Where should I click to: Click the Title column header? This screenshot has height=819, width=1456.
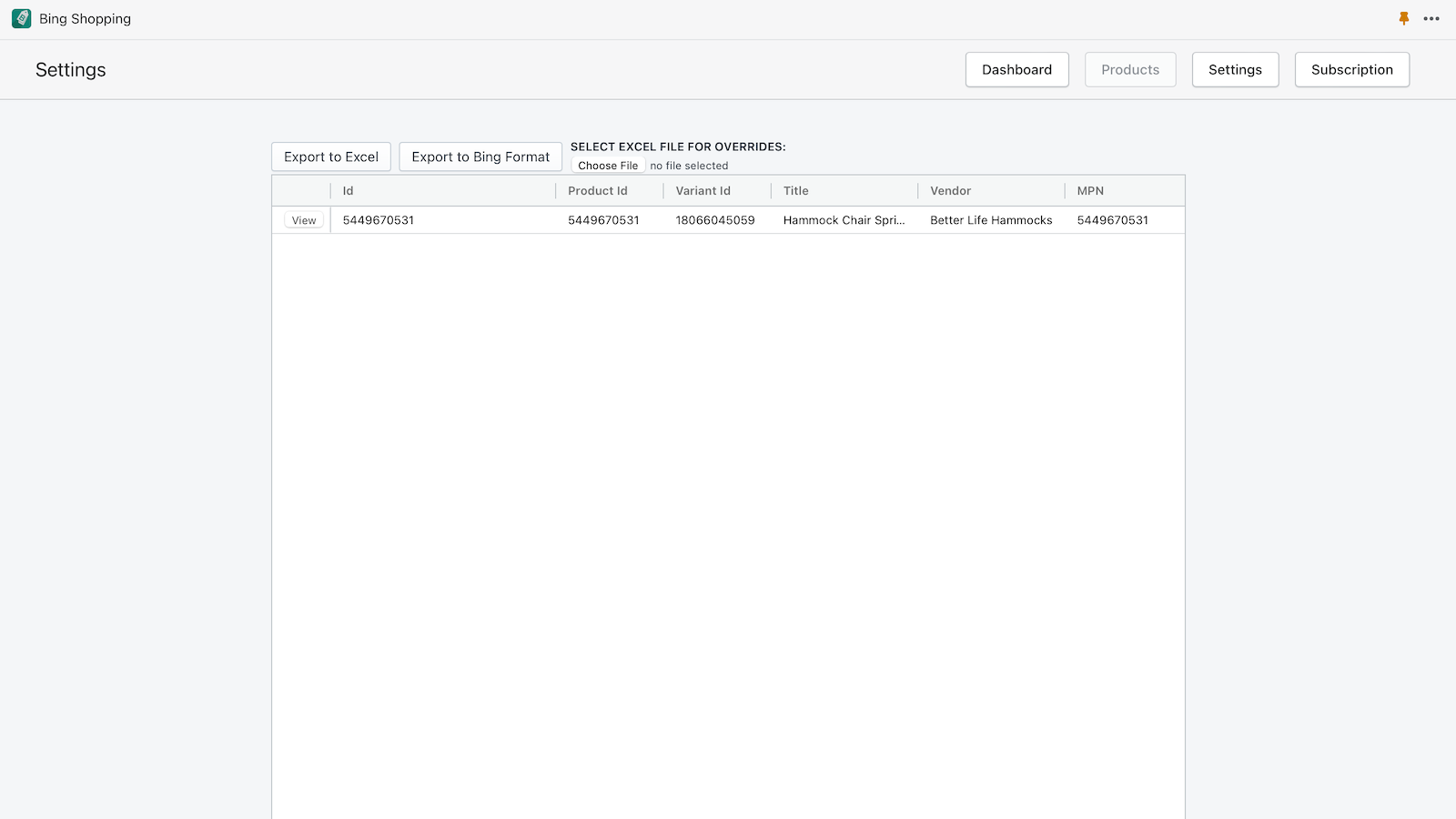[x=795, y=190]
